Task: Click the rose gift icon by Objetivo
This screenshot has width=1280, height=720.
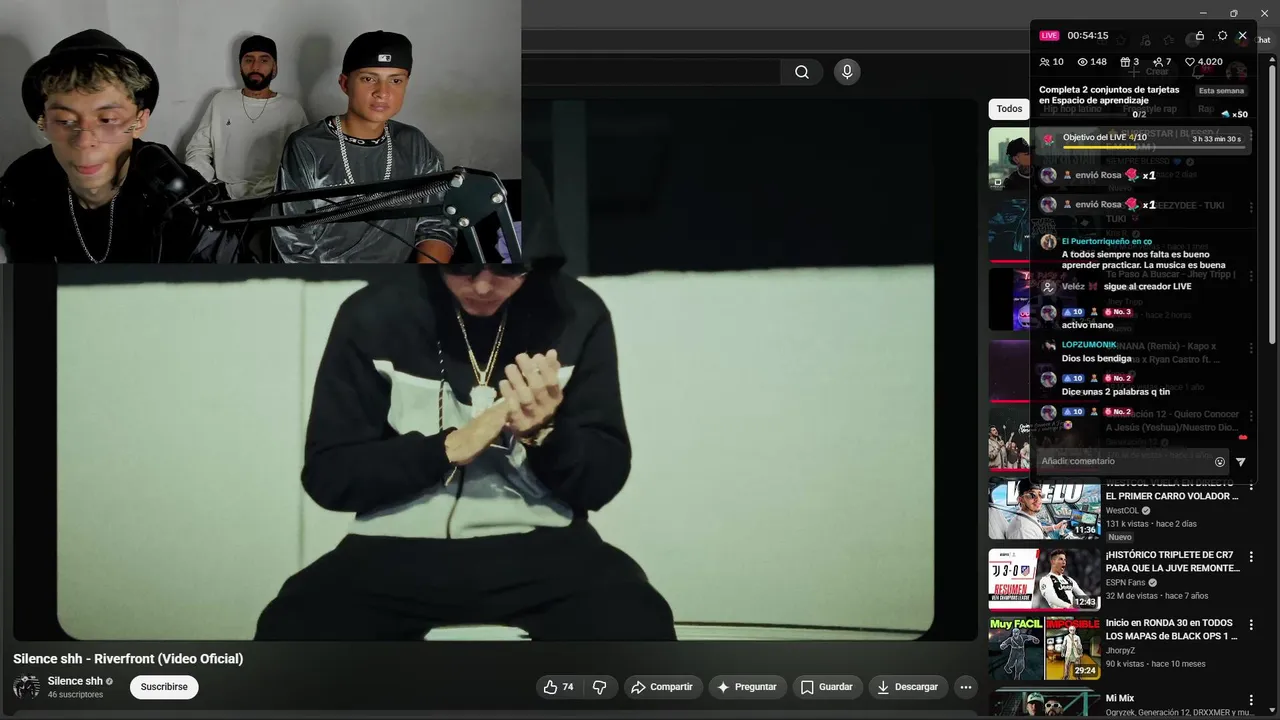Action: (1049, 140)
